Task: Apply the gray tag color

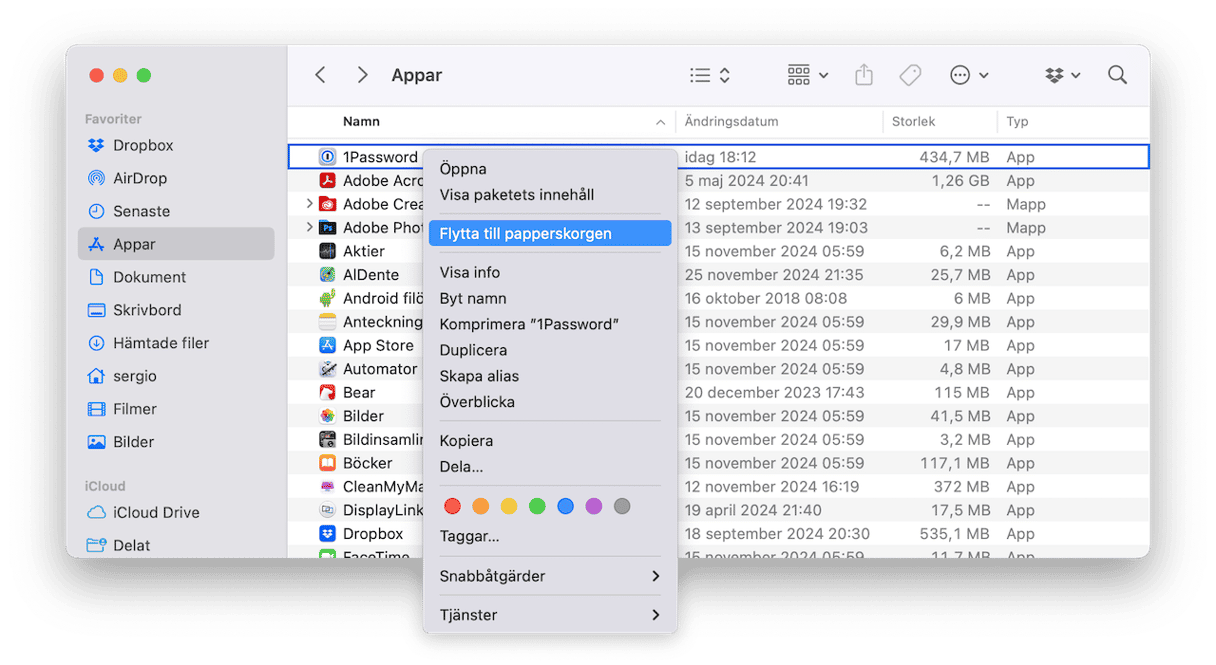Action: tap(622, 507)
